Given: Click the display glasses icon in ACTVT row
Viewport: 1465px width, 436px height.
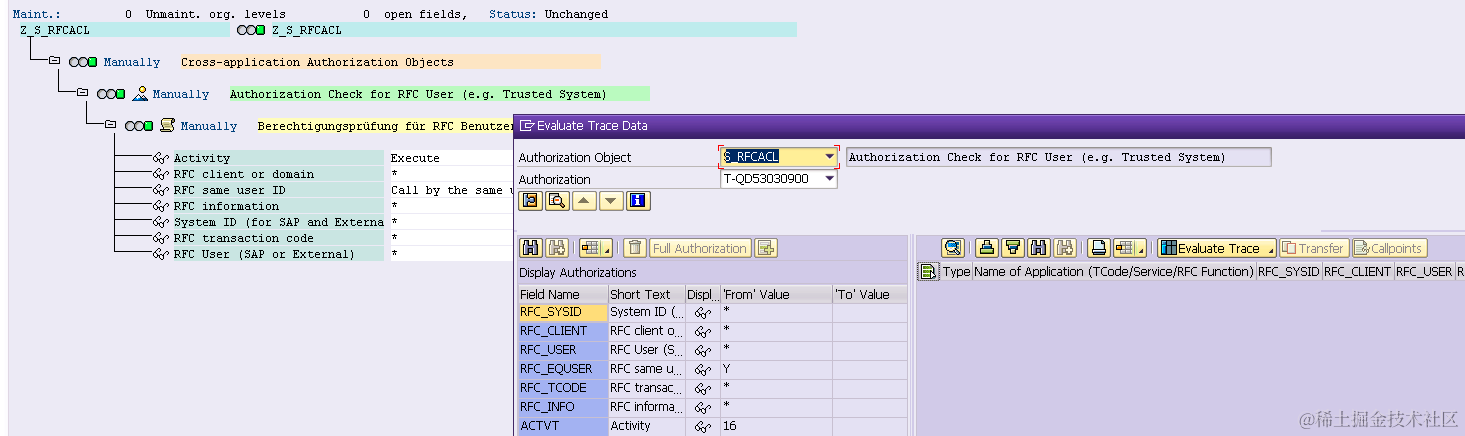Looking at the screenshot, I should [703, 426].
